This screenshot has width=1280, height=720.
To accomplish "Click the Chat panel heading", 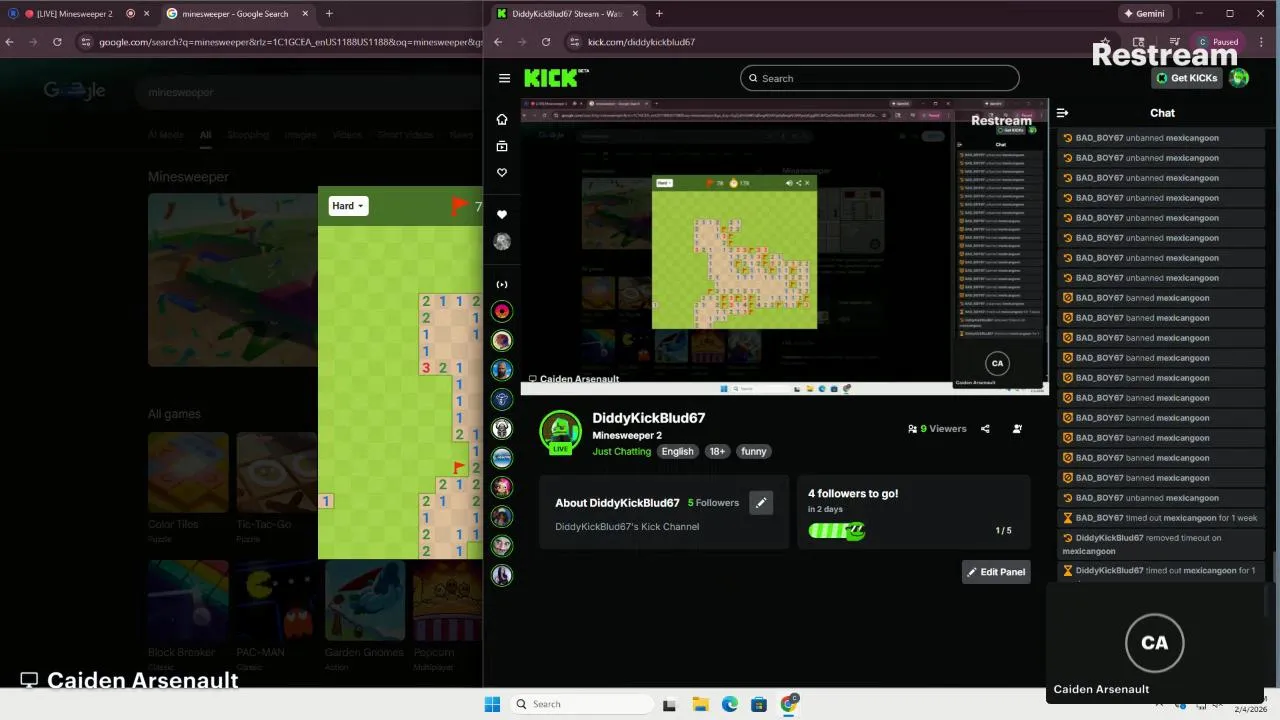I will (1162, 113).
